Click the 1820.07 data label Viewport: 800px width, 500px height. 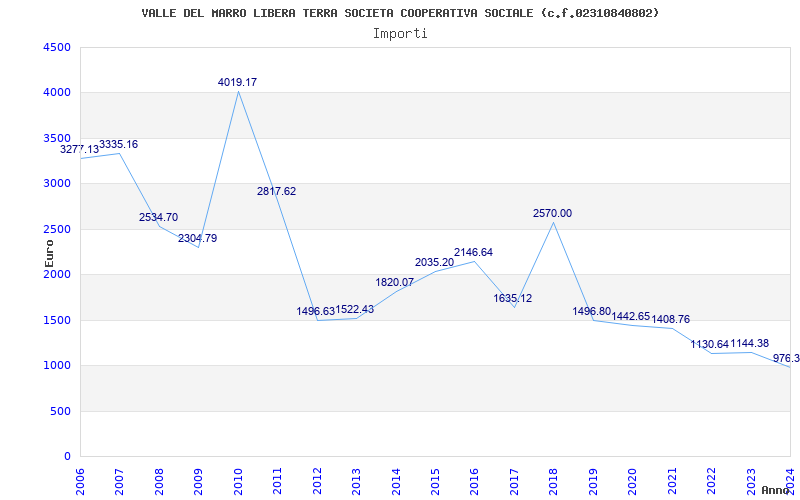coord(395,282)
